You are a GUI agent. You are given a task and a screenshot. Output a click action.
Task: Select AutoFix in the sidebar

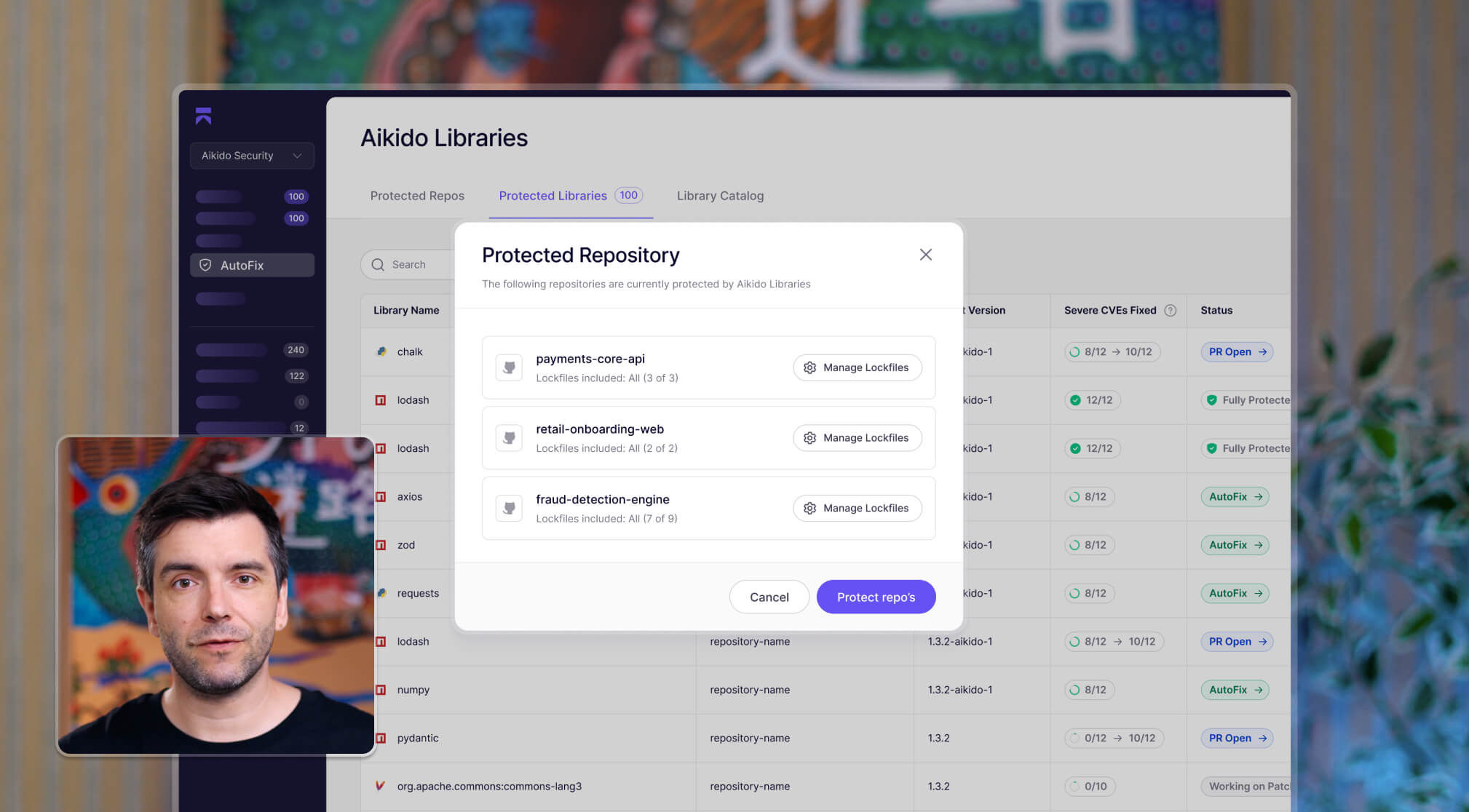(252, 266)
